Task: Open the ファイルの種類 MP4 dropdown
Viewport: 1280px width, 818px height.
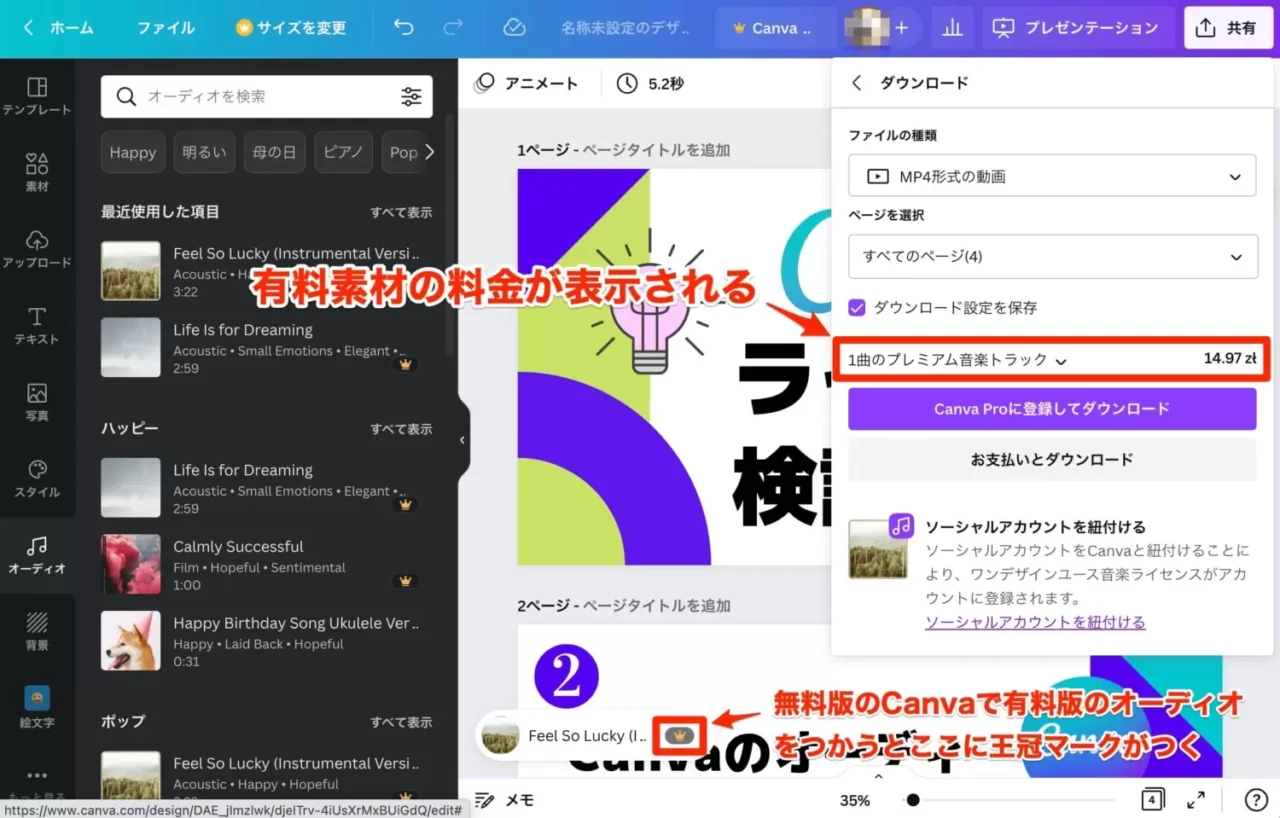Action: [x=1052, y=176]
